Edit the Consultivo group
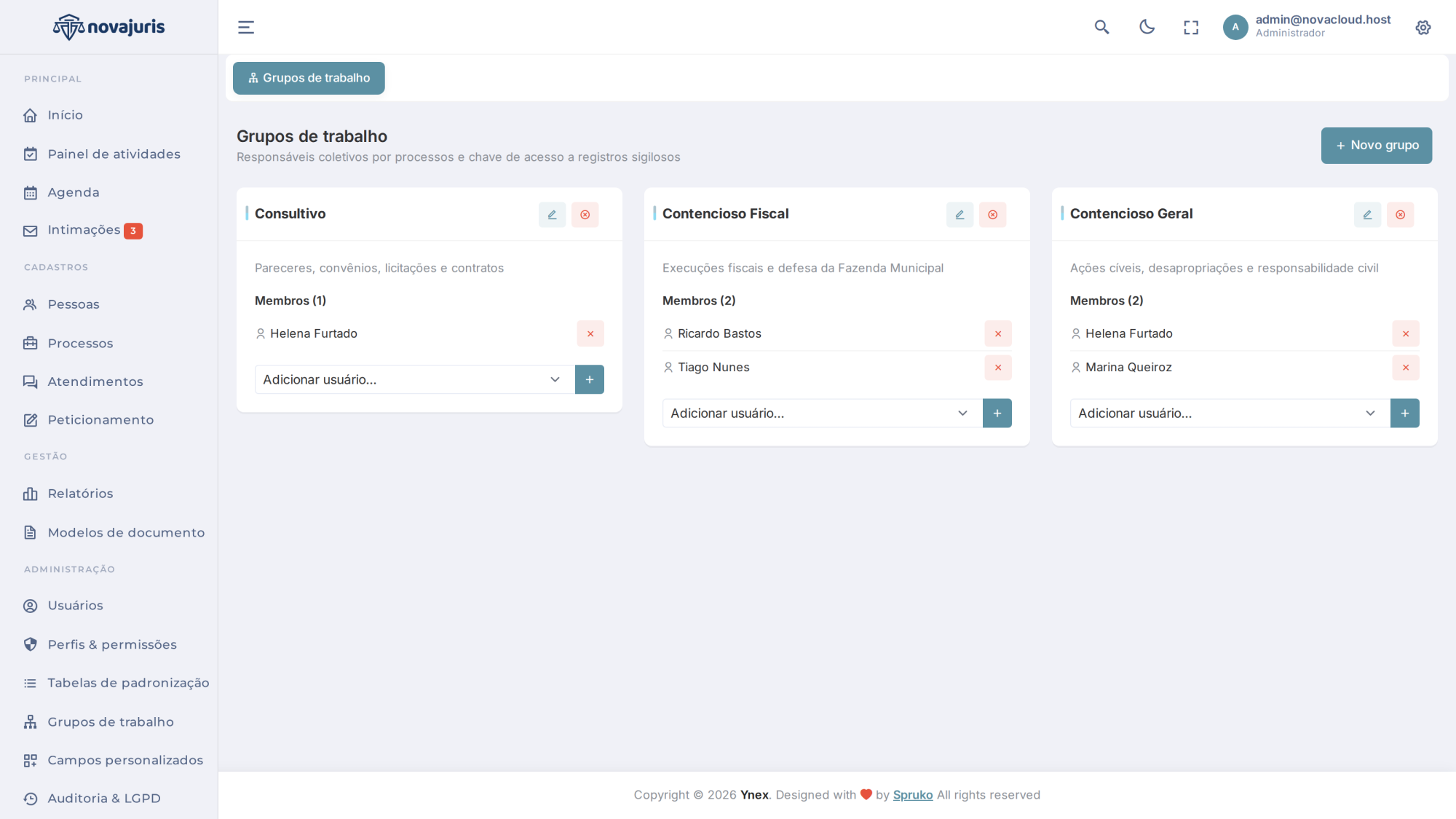The width and height of the screenshot is (1456, 819). click(x=552, y=215)
